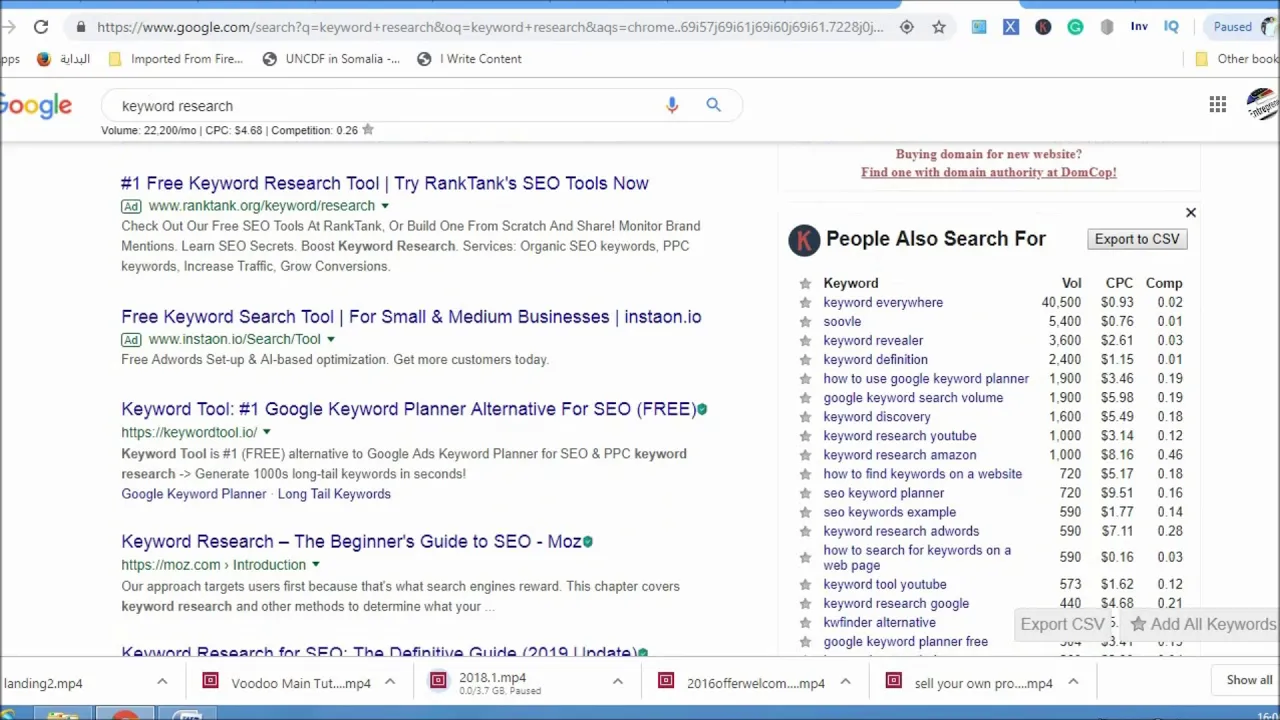Click the floating Export CSV button
The height and width of the screenshot is (720, 1280).
click(1062, 624)
